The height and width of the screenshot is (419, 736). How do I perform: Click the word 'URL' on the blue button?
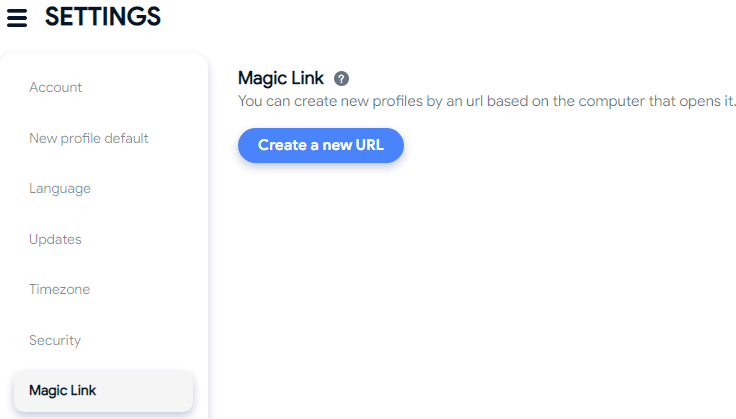pos(369,145)
